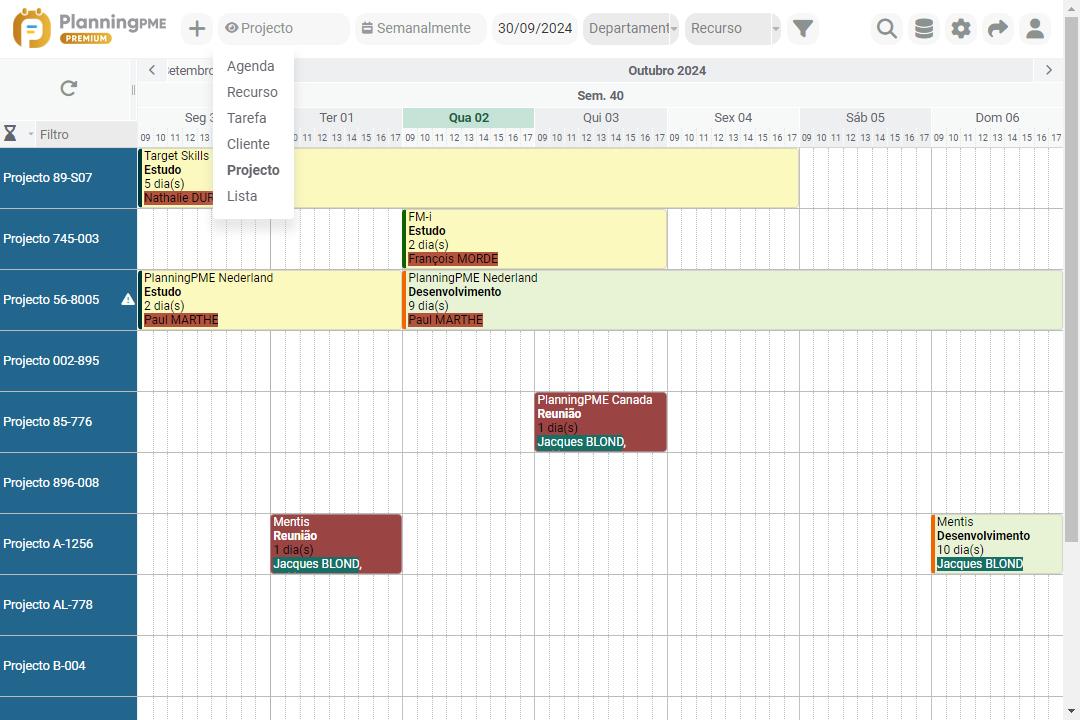Click the Ter 01 day header

[336, 118]
